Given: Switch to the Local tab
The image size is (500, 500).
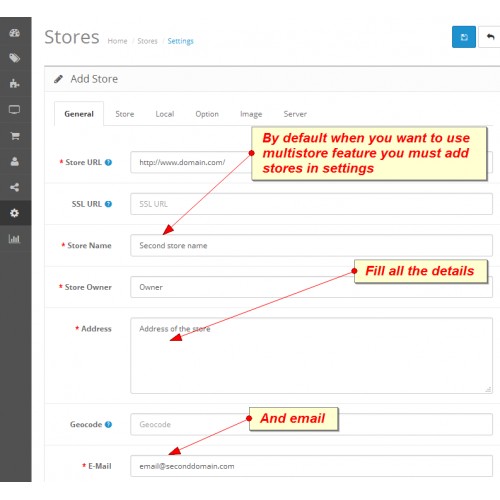Looking at the screenshot, I should tap(165, 114).
